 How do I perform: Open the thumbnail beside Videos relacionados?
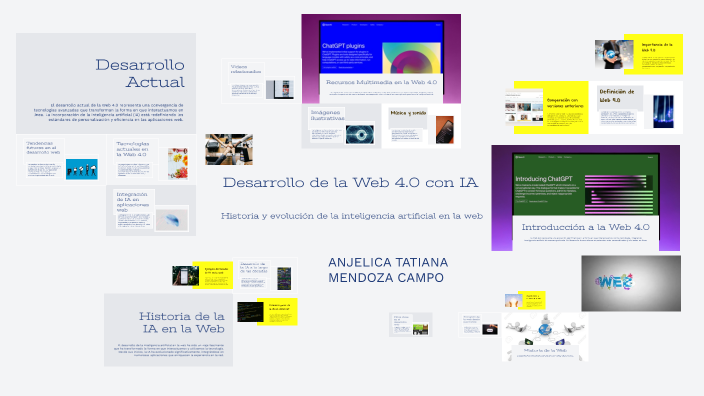click(x=280, y=89)
